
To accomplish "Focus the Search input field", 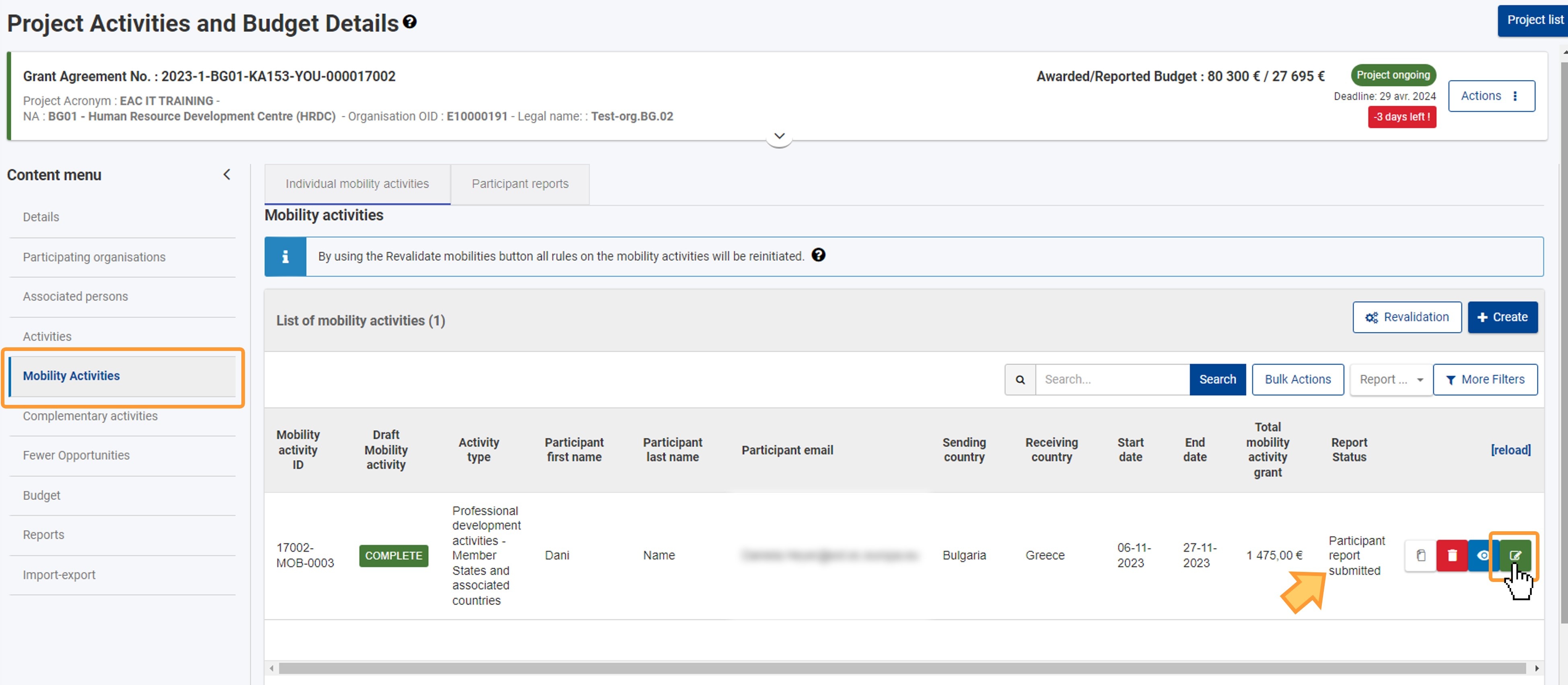I will tap(1112, 380).
